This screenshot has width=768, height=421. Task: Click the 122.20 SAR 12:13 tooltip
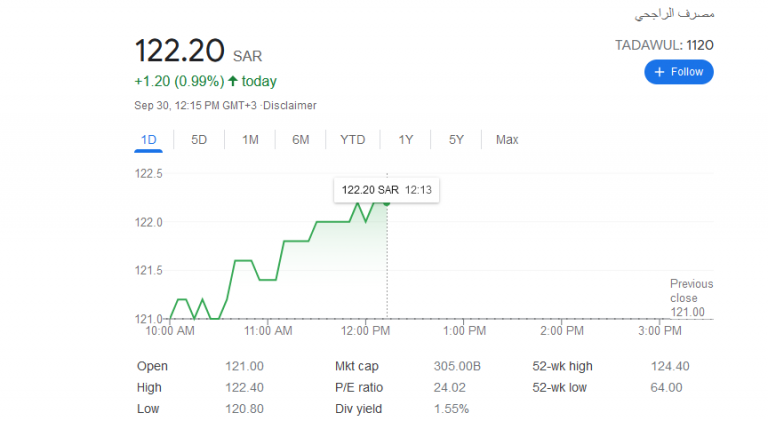[386, 190]
